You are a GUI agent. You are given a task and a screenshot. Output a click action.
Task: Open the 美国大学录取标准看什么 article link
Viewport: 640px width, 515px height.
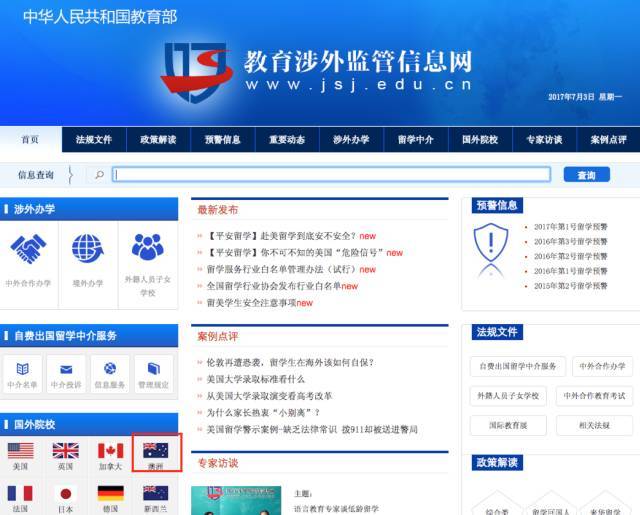coord(255,379)
